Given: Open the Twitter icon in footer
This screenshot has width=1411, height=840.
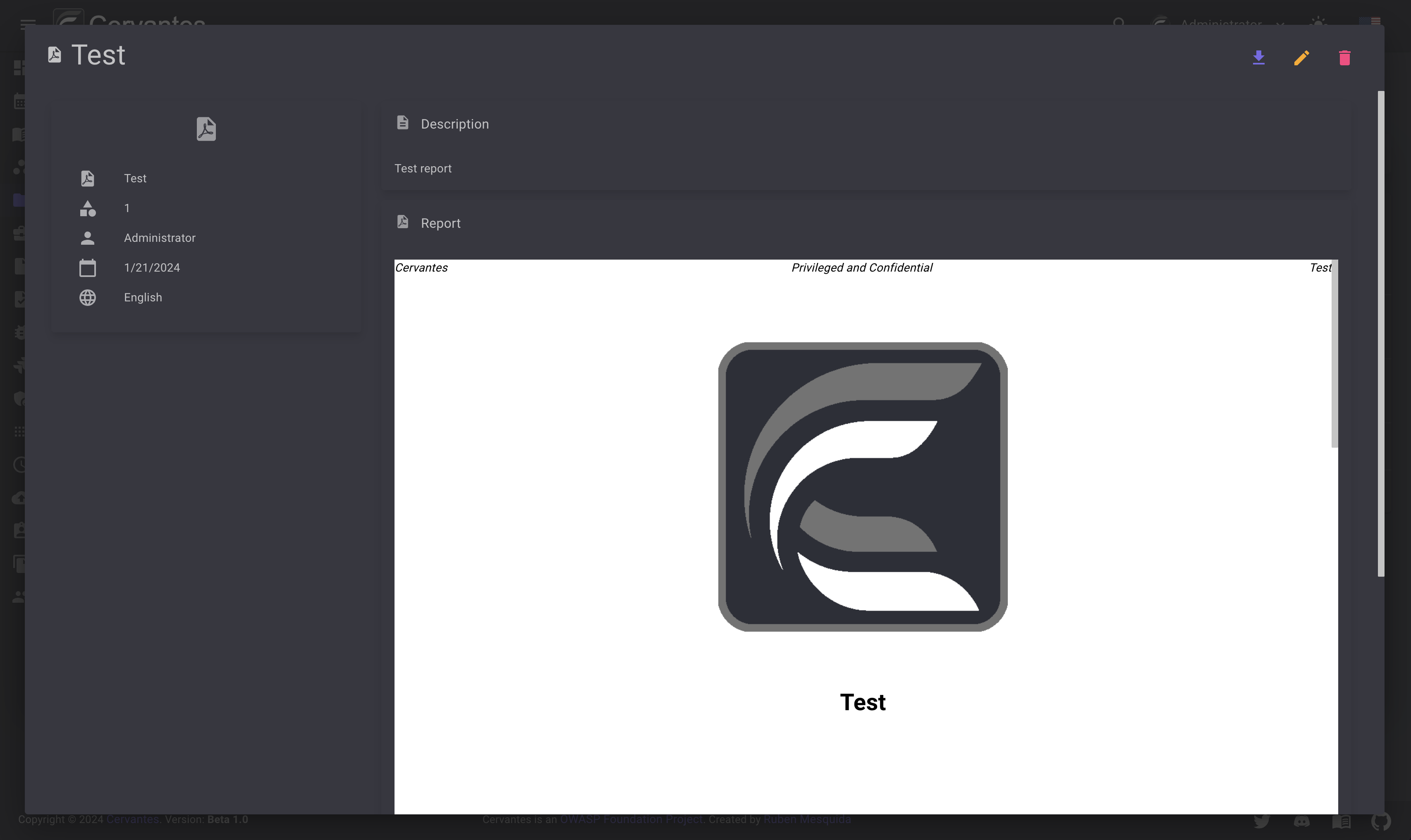Looking at the screenshot, I should pos(1262,821).
